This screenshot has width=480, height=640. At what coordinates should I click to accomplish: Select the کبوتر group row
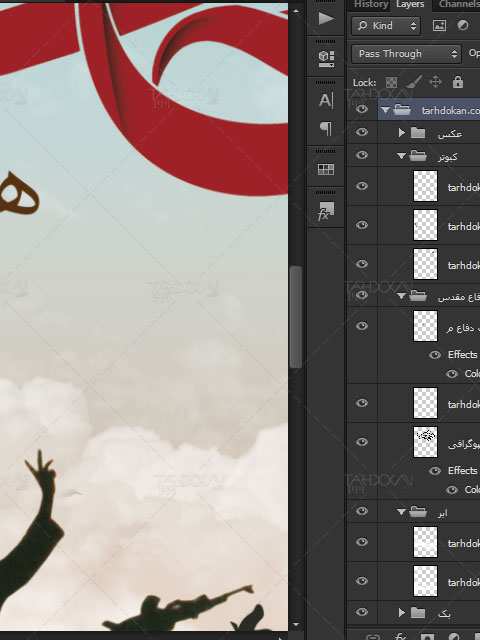pos(429,156)
